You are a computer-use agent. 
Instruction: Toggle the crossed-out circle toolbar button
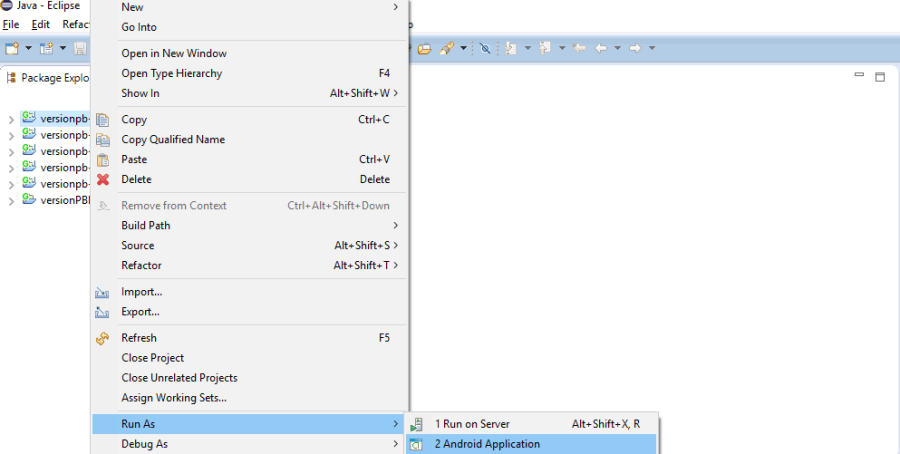click(485, 48)
